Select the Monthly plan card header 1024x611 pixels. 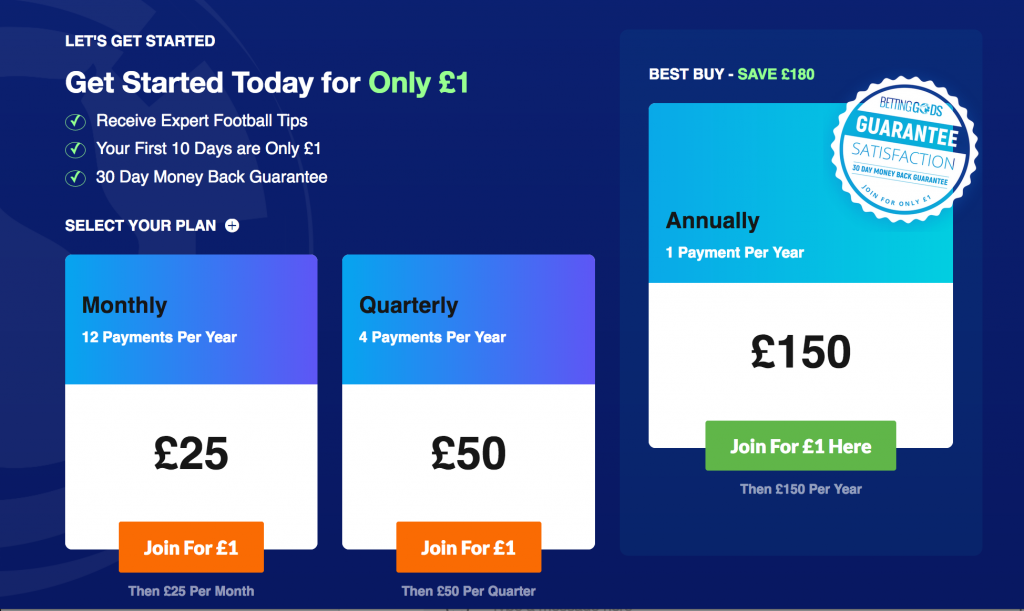coord(191,319)
